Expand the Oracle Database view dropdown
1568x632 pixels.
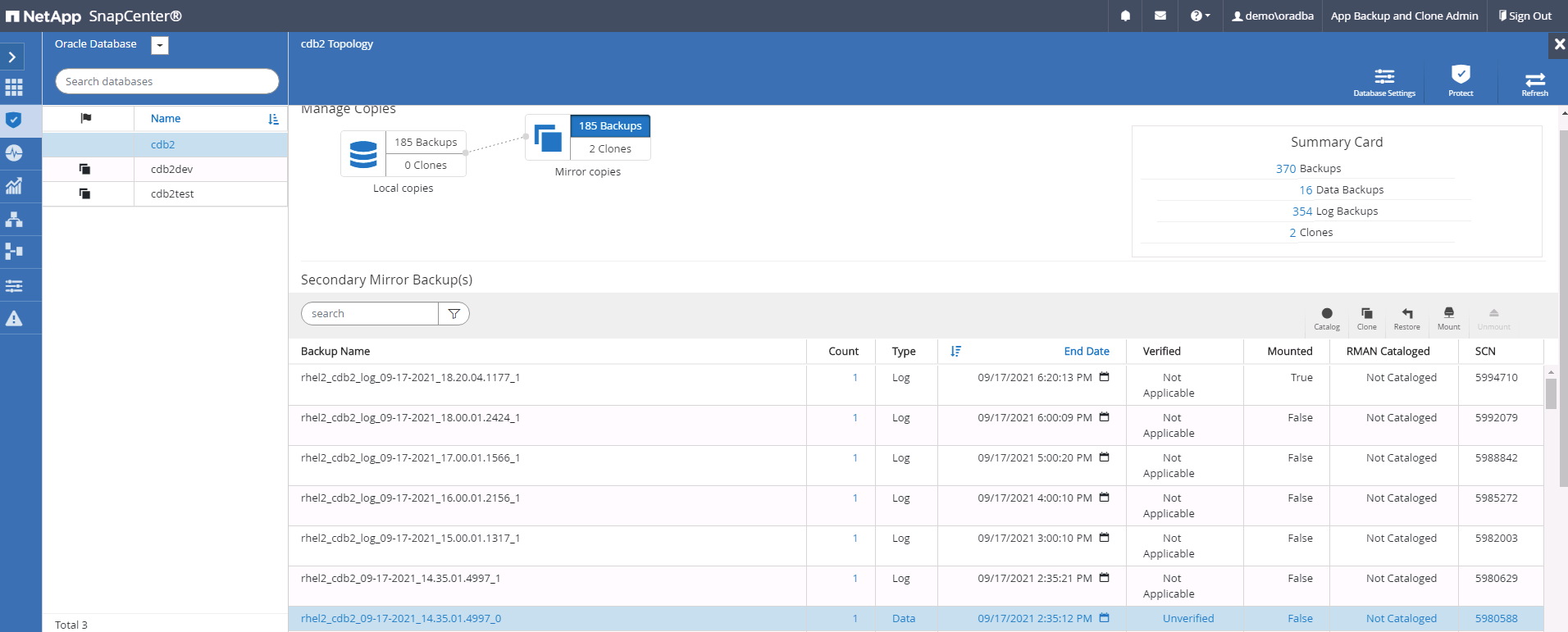[160, 45]
